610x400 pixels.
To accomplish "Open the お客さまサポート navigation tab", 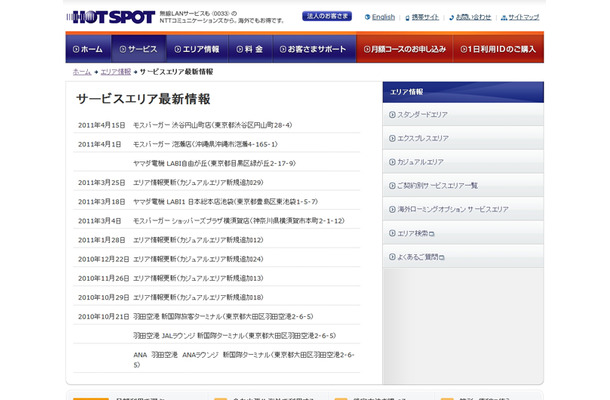I will coord(314,49).
